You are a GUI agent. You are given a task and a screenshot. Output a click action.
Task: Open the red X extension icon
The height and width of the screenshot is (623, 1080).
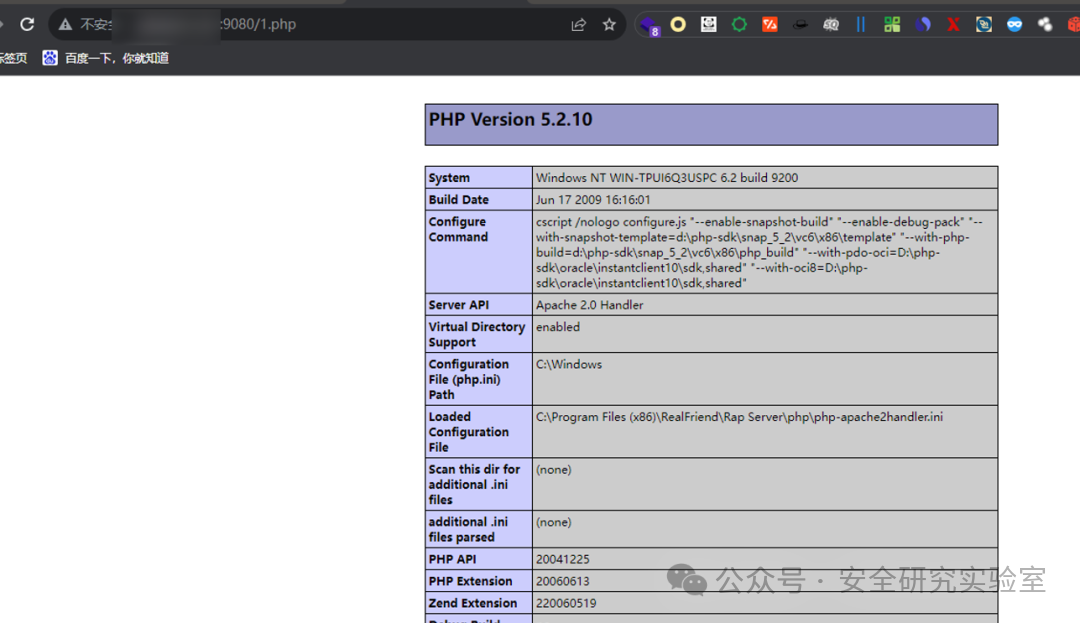point(953,25)
